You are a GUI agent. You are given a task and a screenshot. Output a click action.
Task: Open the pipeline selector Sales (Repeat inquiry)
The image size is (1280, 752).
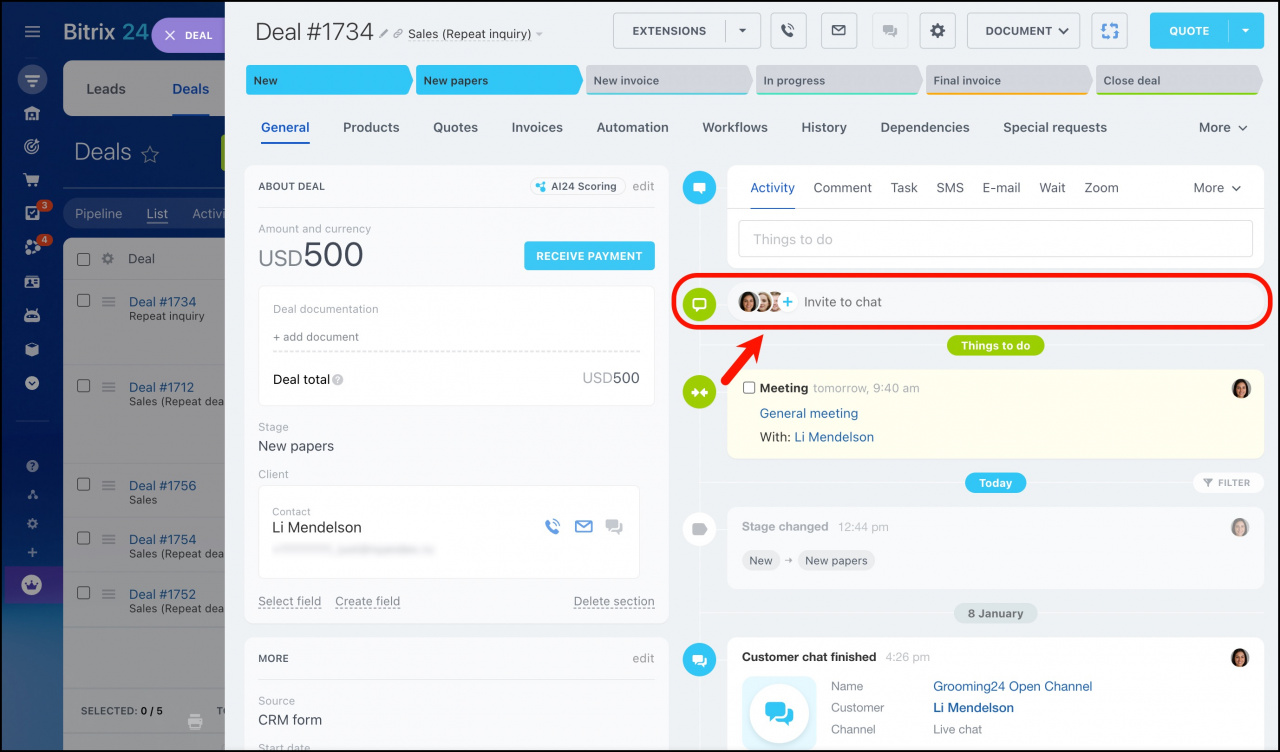click(x=475, y=34)
